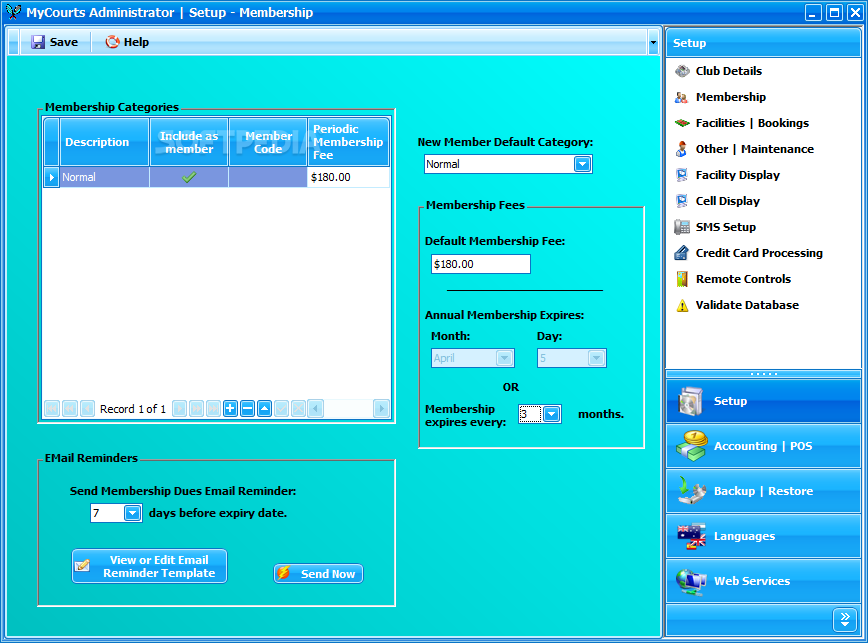Click the next page double-arrow navigator button
868x643 pixels.
pyautogui.click(x=196, y=409)
